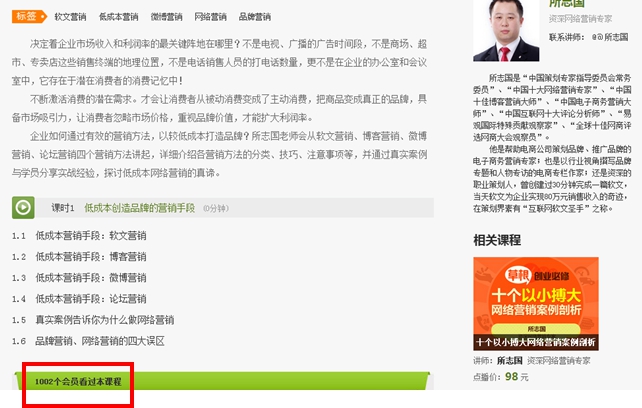The width and height of the screenshot is (642, 408).
Task: Click the green play icon beside 课时1
Action: coord(23,208)
